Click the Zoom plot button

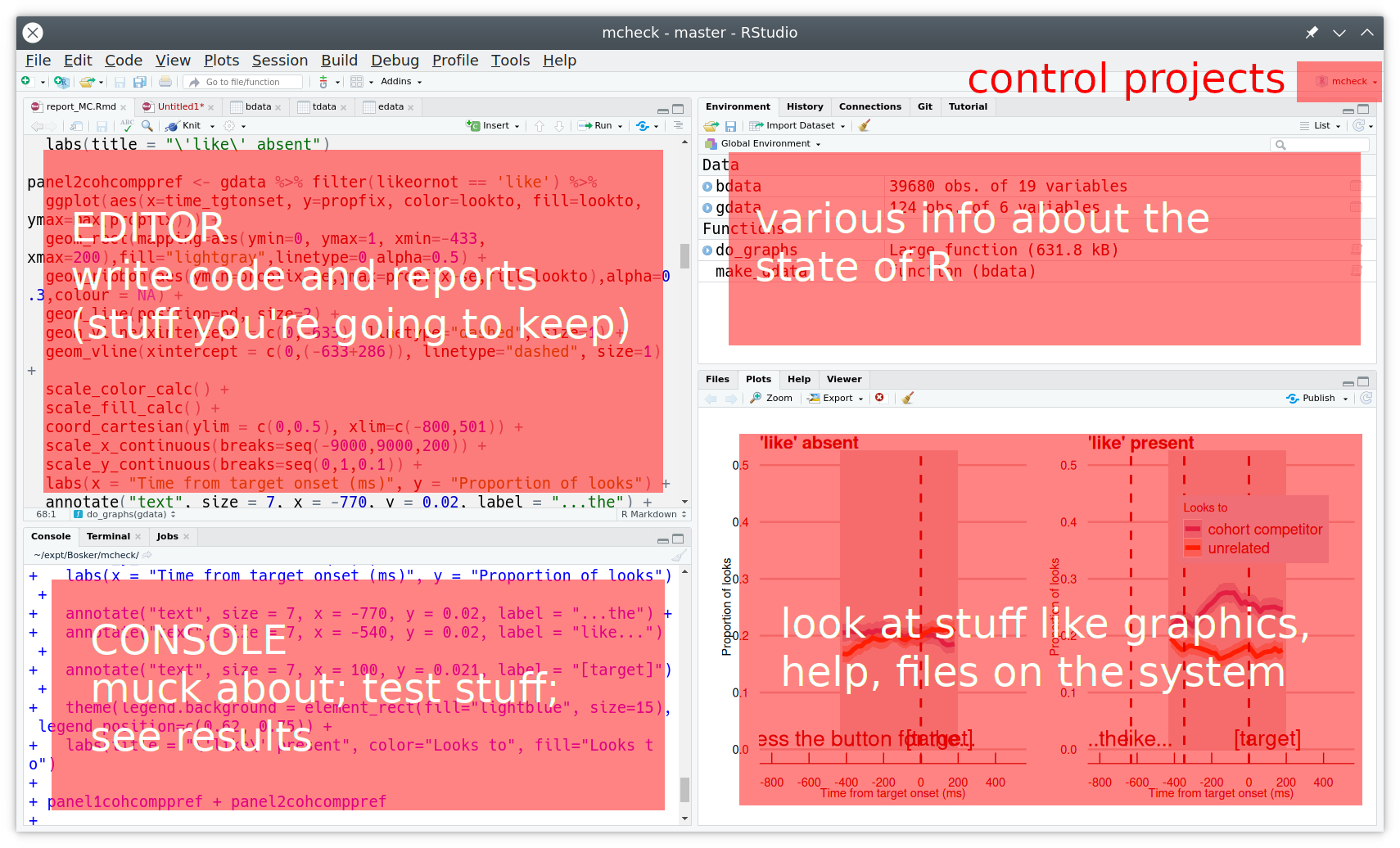click(x=771, y=398)
